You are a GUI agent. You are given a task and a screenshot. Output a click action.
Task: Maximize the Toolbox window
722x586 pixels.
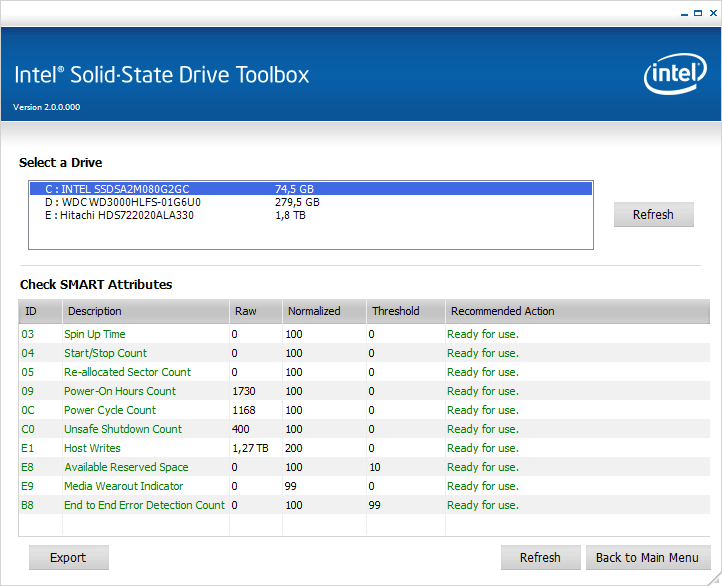point(698,13)
